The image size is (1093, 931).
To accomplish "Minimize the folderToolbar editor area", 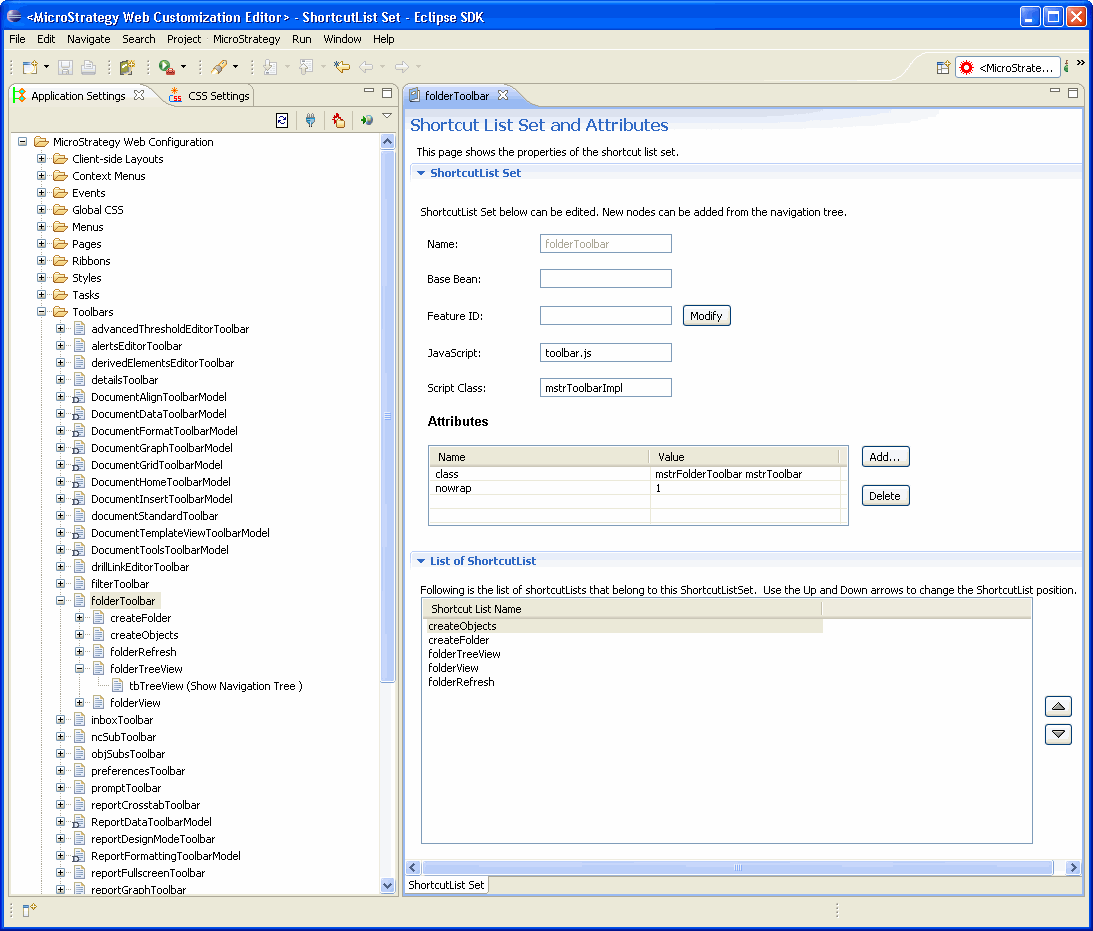I will pos(1055,91).
